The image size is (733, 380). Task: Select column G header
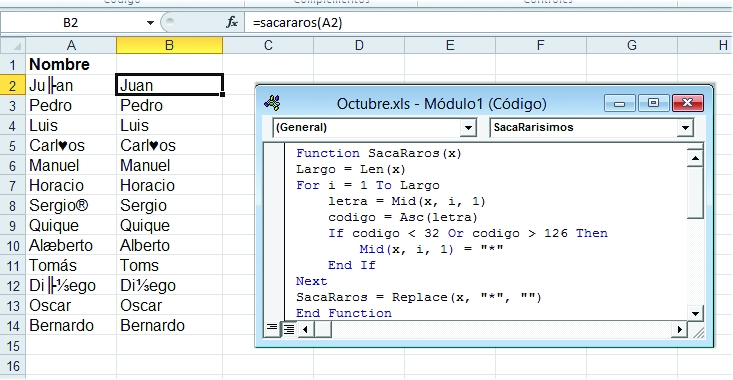[632, 45]
